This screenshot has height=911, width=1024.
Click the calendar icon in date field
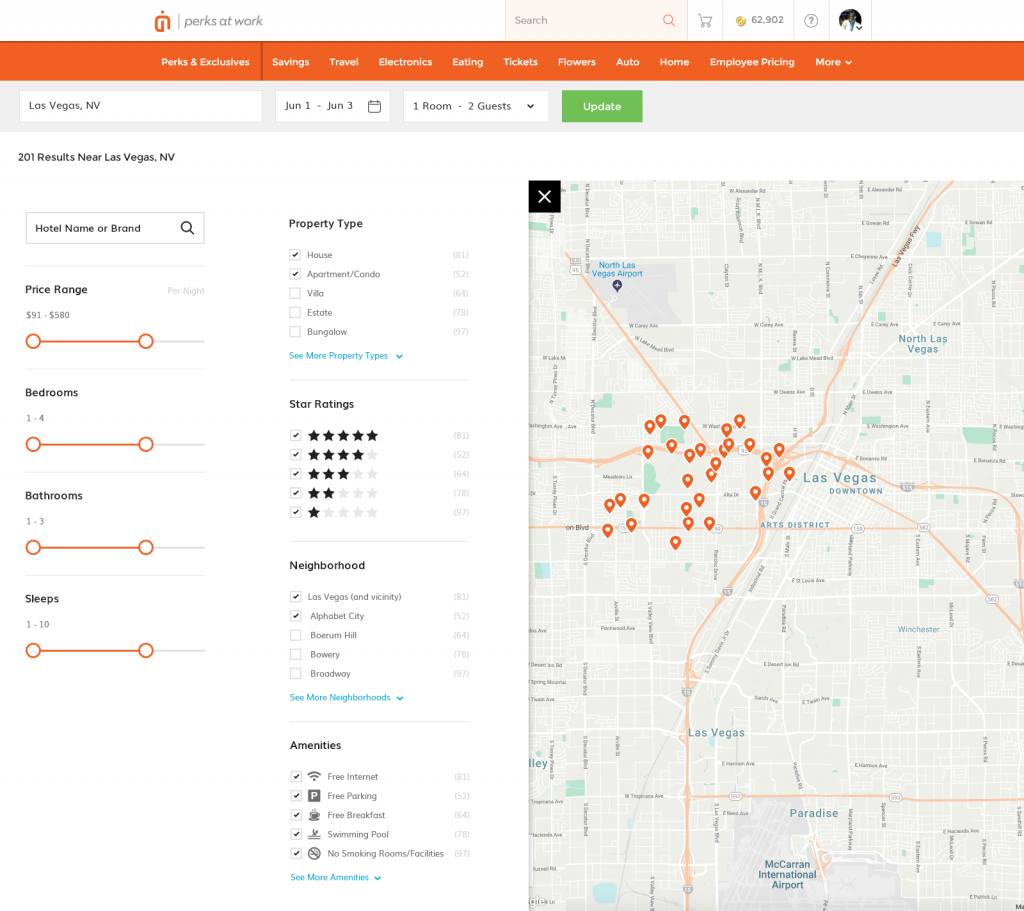click(x=374, y=106)
